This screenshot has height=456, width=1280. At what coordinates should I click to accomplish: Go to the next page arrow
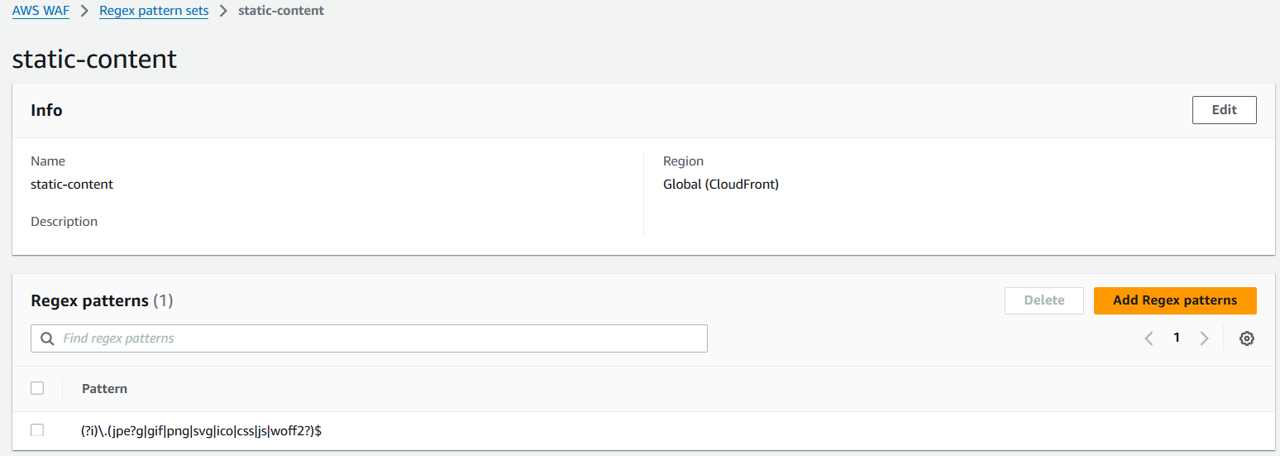tap(1204, 339)
